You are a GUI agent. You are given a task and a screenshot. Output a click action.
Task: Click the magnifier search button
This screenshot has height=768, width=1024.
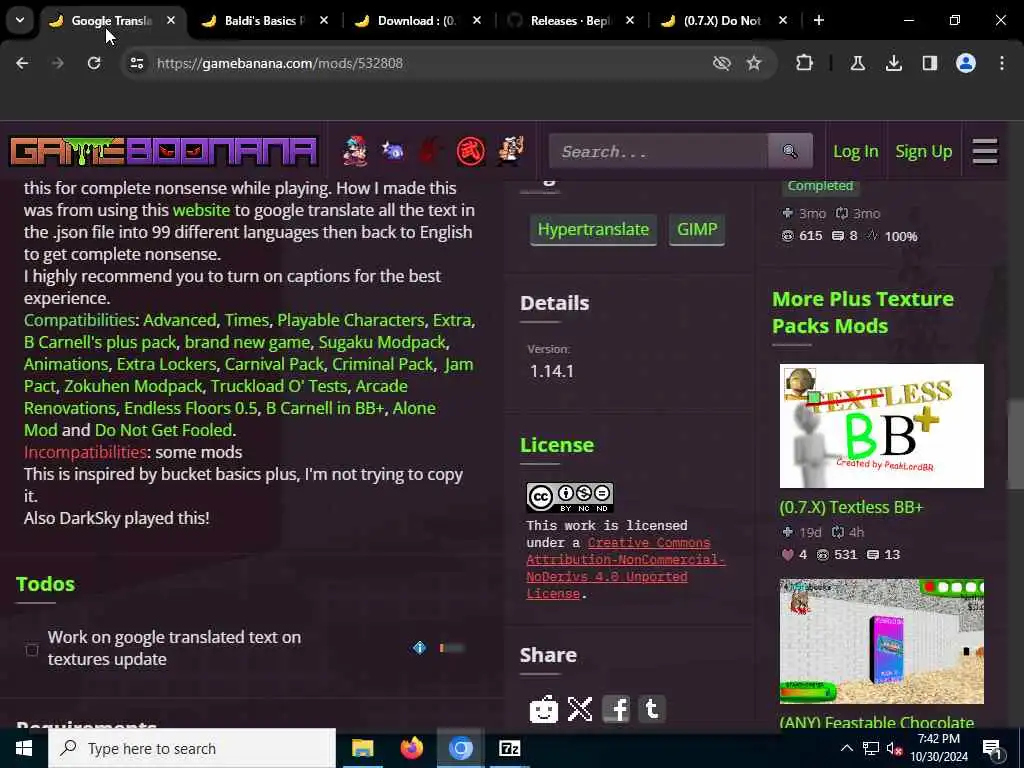pyautogui.click(x=790, y=152)
